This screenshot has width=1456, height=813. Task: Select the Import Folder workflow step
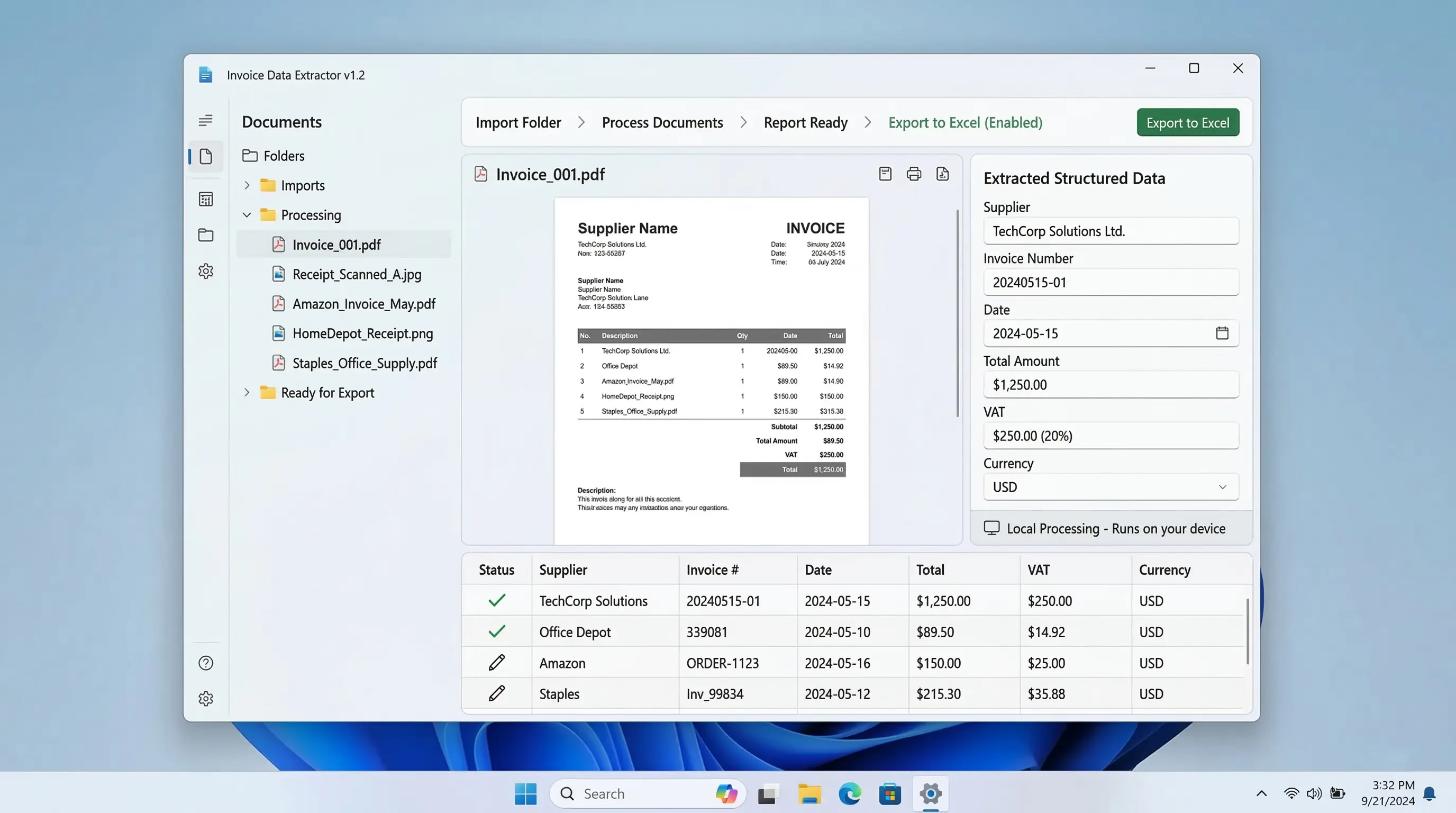click(518, 122)
